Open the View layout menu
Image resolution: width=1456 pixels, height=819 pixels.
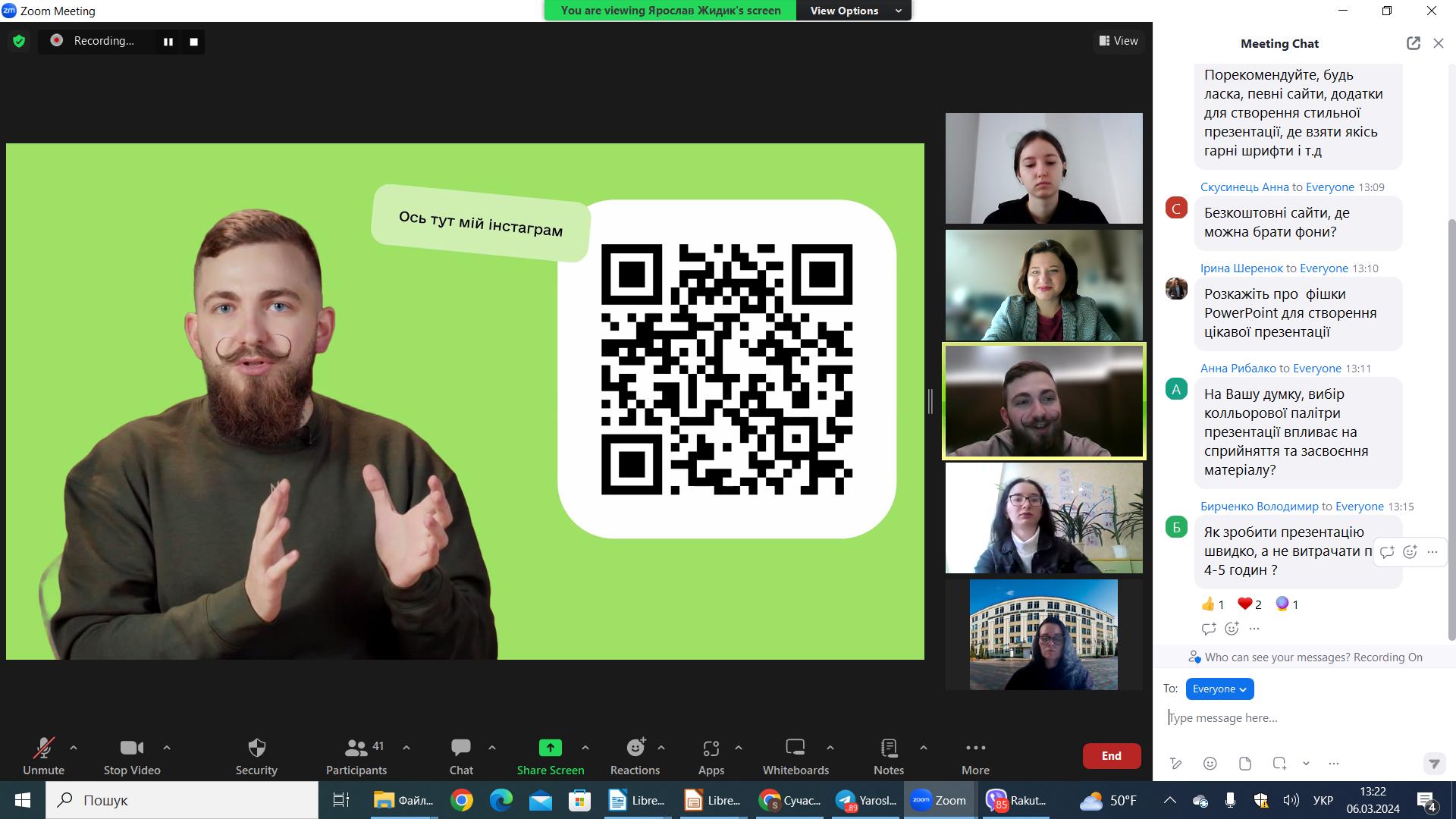coord(1119,41)
